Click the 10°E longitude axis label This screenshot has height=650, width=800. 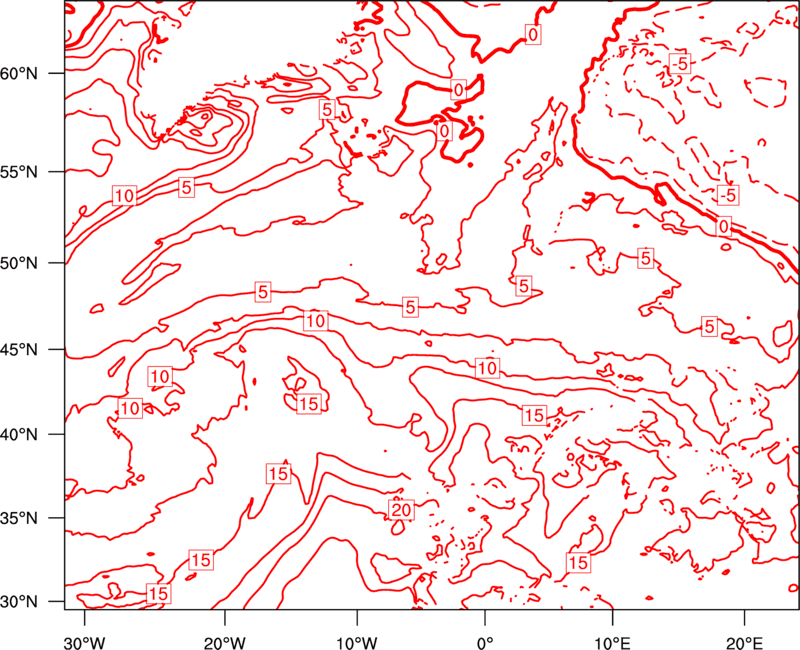pos(612,642)
